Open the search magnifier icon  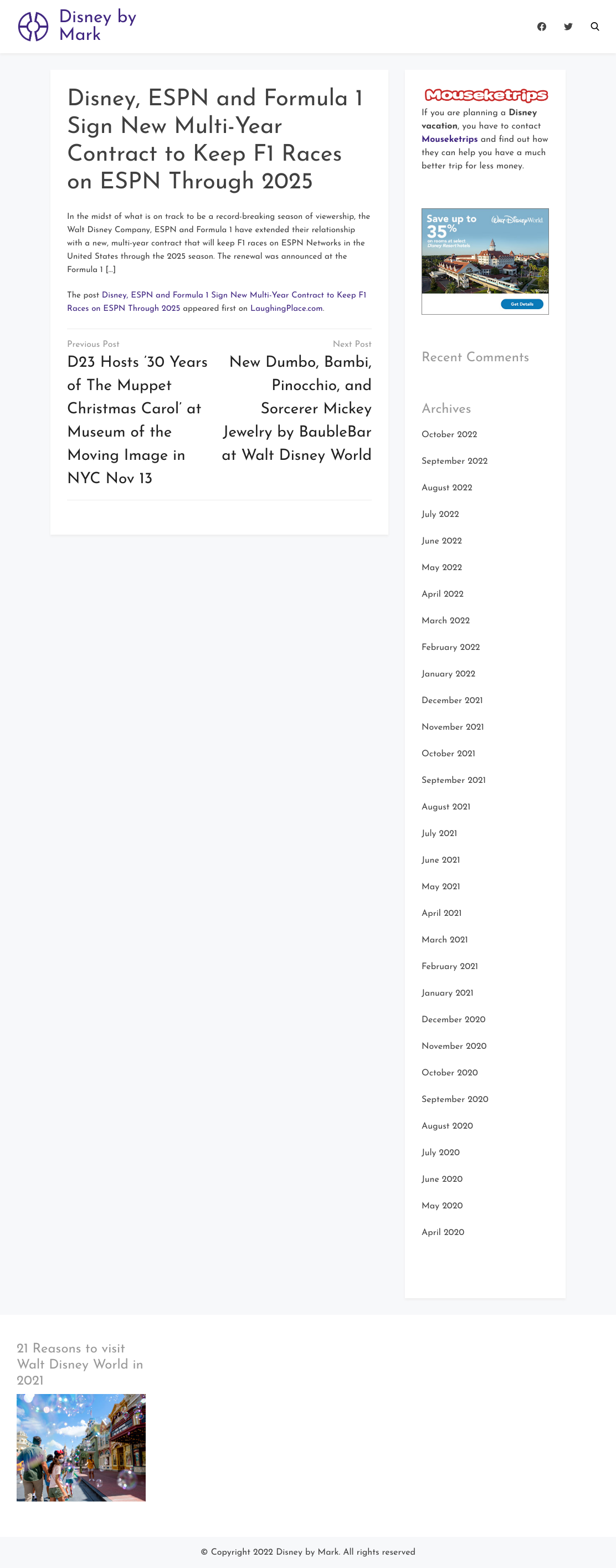pos(595,27)
